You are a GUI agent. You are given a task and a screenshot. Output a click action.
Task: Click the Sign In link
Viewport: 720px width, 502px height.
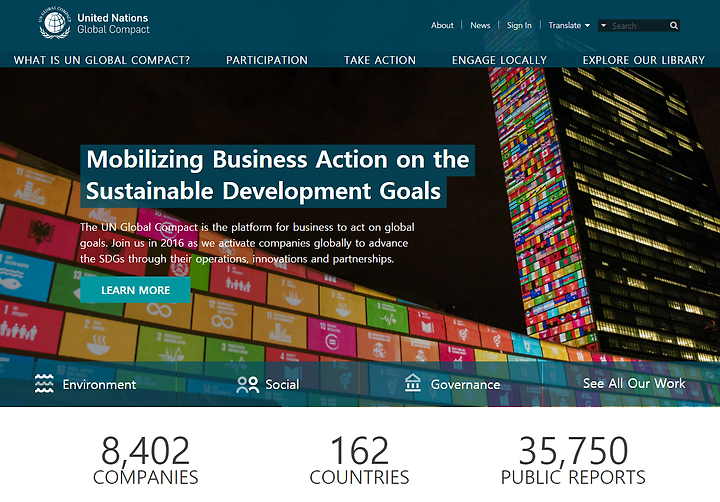click(519, 25)
